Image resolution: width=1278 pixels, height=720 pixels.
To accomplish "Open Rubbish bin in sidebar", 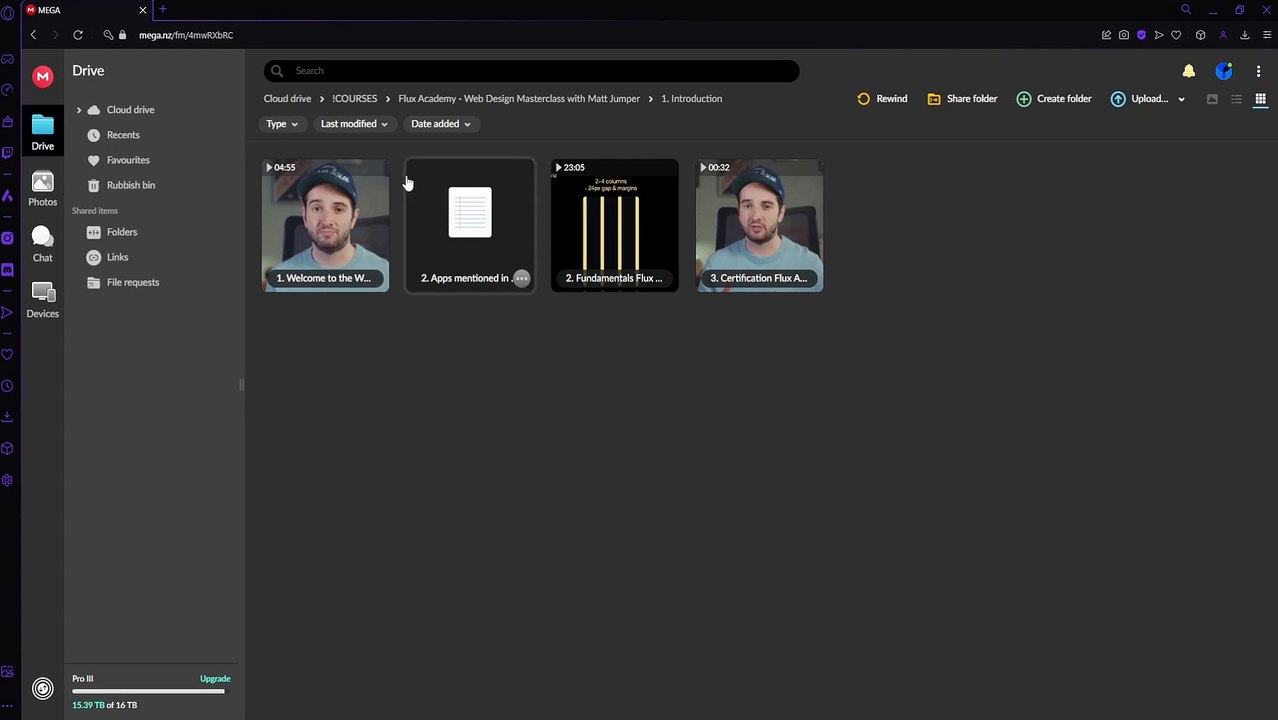I will (x=130, y=185).
